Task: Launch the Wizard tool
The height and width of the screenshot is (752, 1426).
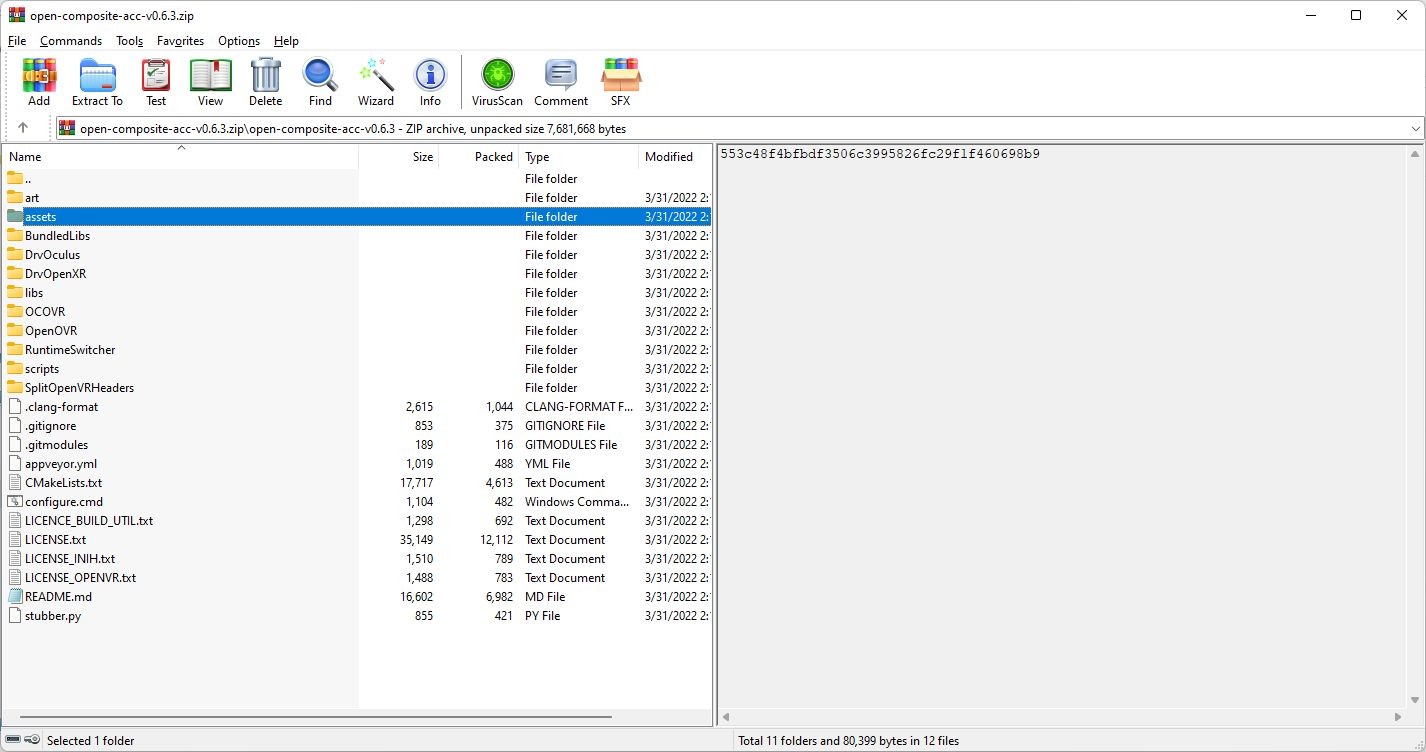Action: pos(376,82)
